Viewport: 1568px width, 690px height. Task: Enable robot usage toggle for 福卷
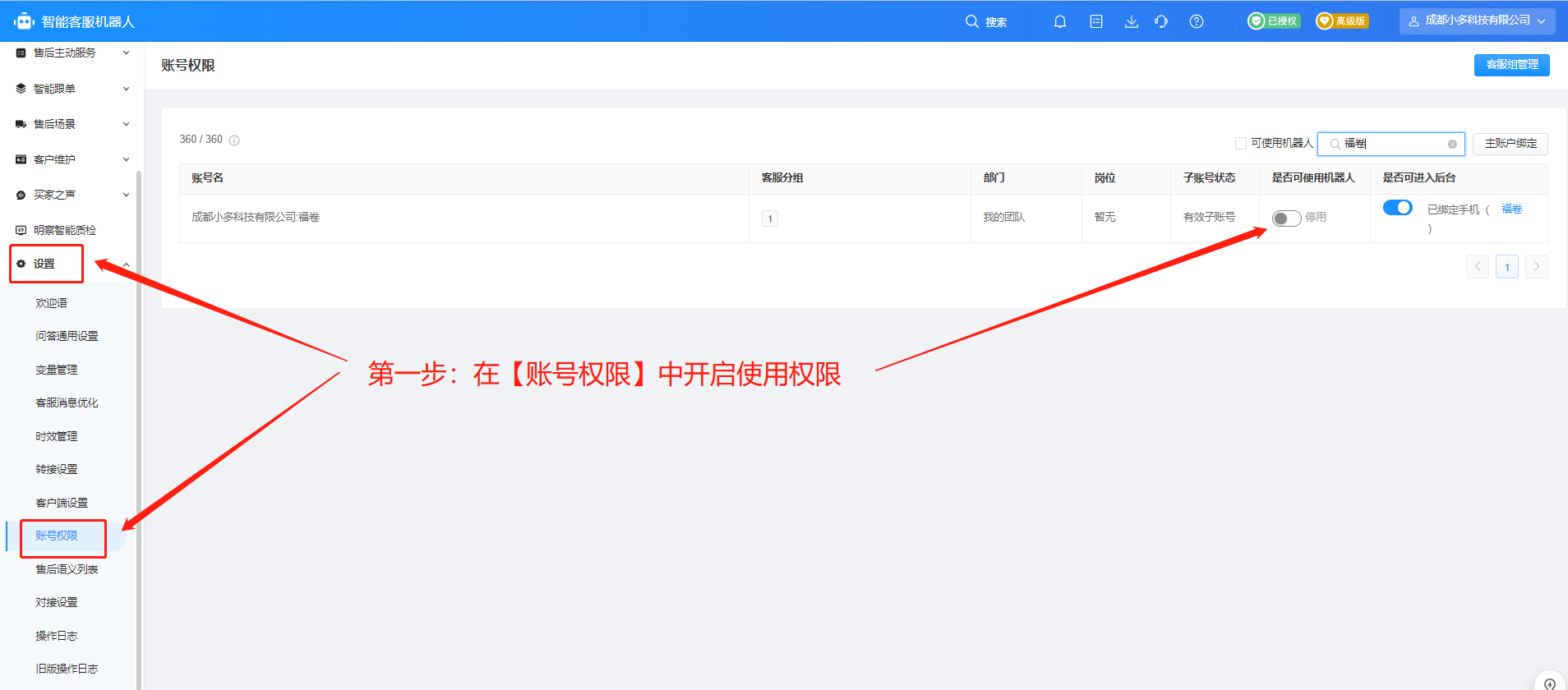(x=1286, y=218)
